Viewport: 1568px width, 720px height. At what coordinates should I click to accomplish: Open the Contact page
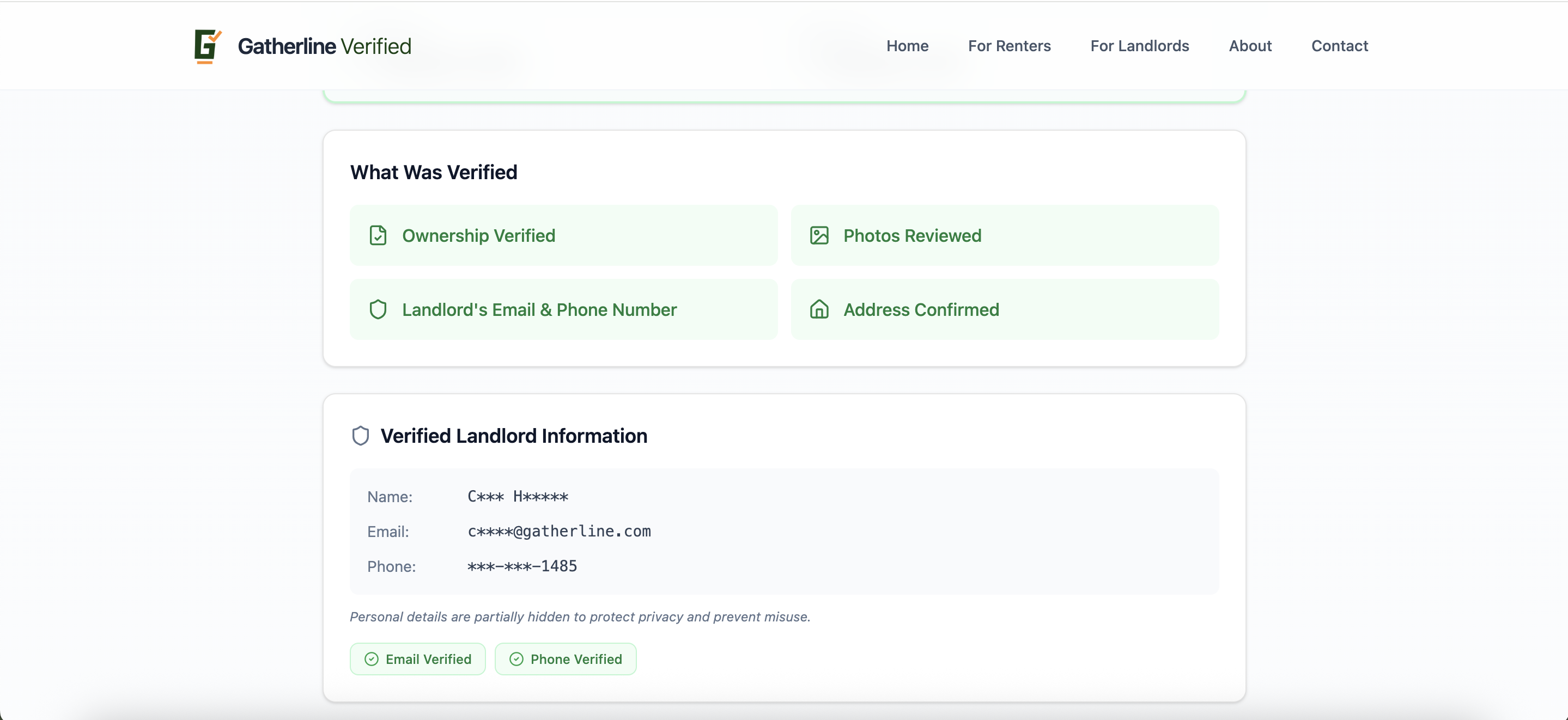tap(1340, 46)
